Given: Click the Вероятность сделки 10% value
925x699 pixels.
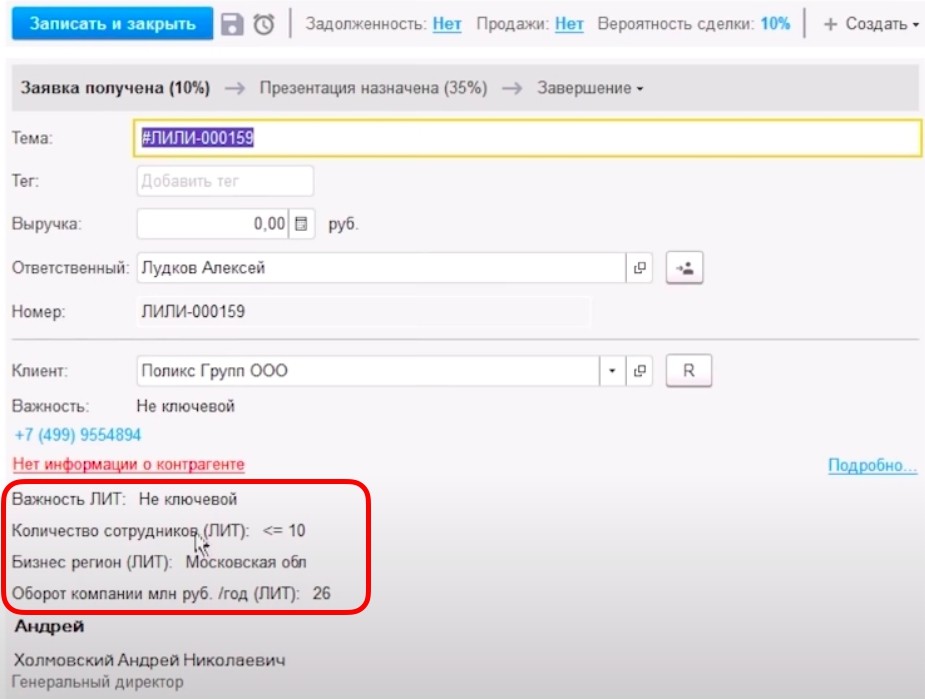Looking at the screenshot, I should [775, 24].
